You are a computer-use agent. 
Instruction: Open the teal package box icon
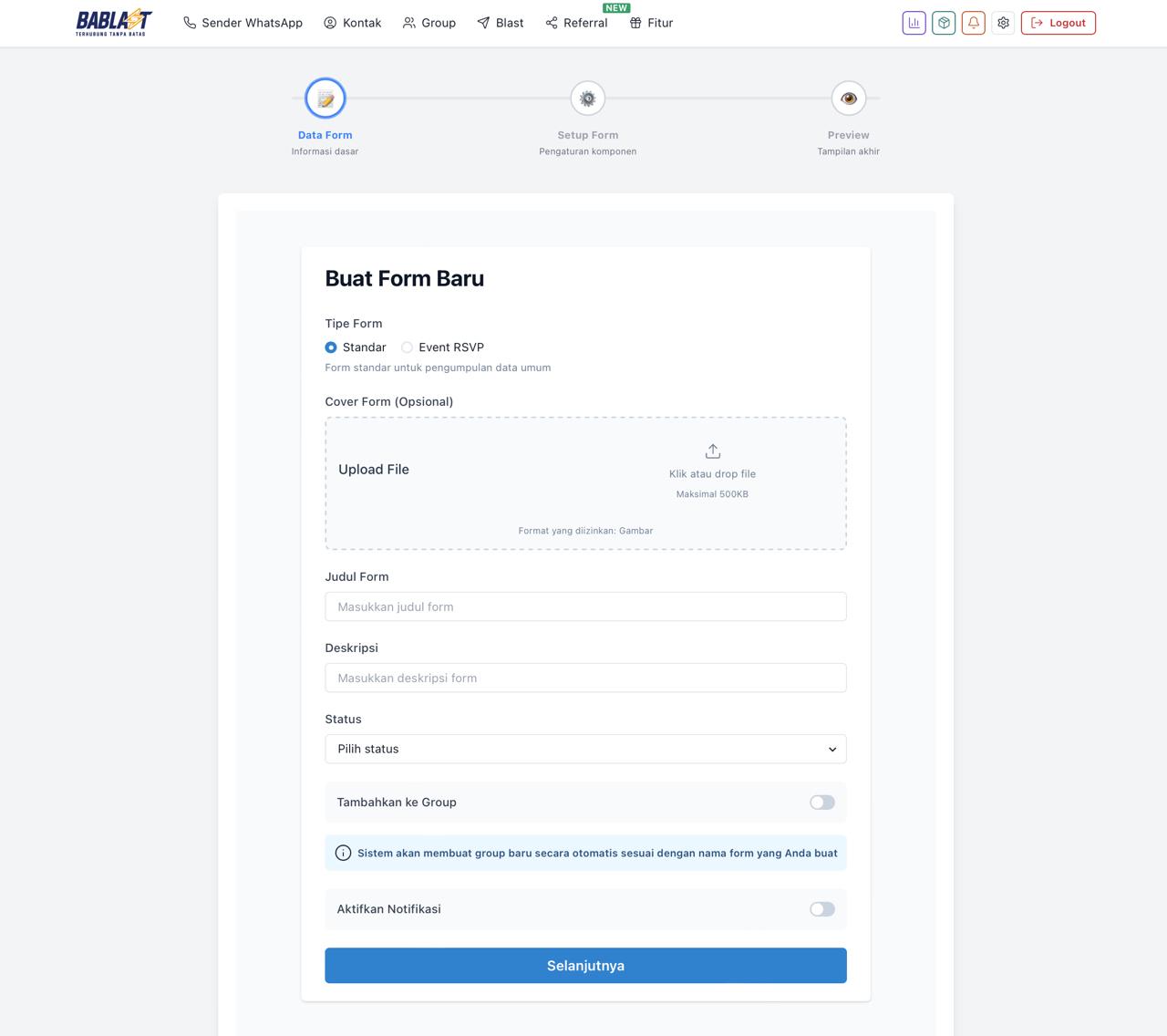click(944, 23)
